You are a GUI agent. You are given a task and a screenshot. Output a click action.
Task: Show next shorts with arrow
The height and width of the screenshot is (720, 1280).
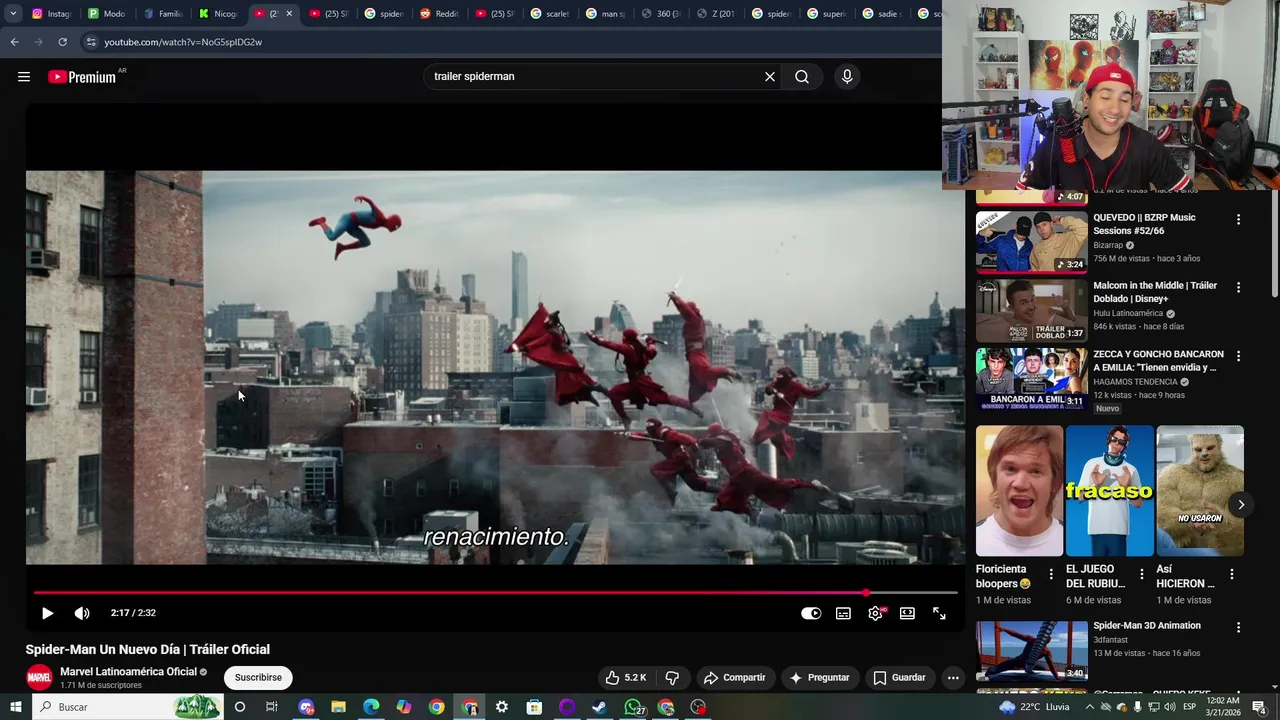click(1240, 505)
